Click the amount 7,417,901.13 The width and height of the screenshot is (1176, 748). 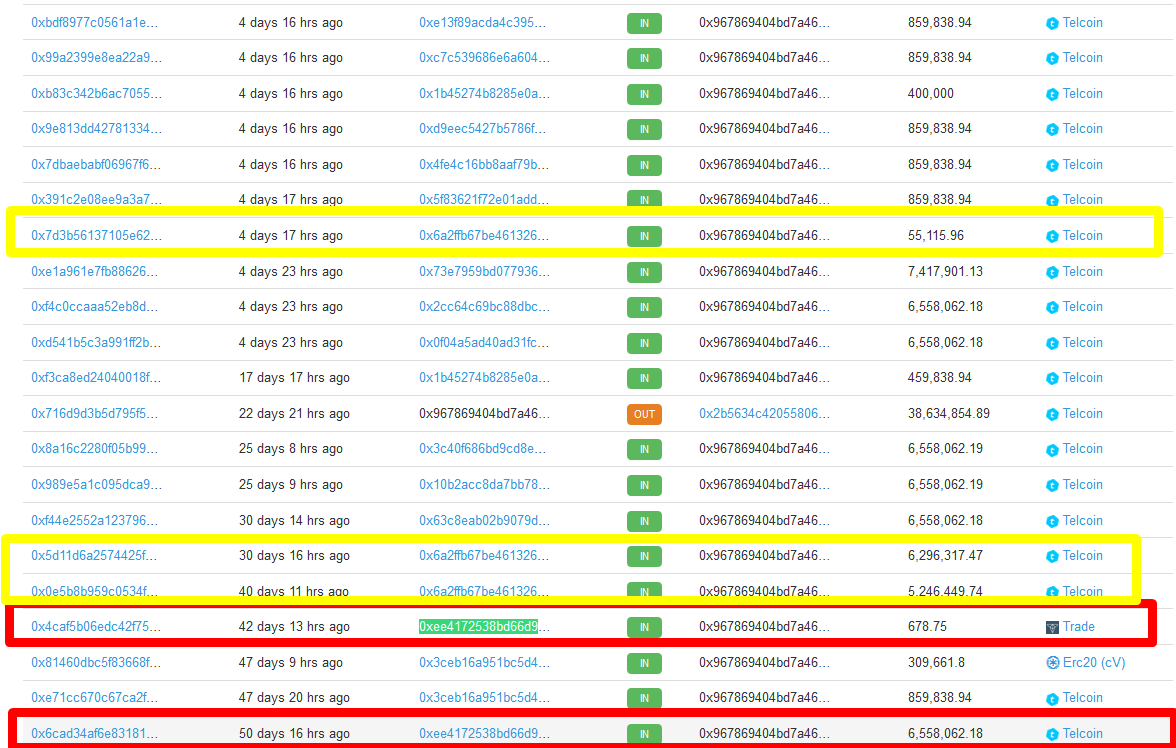click(945, 272)
